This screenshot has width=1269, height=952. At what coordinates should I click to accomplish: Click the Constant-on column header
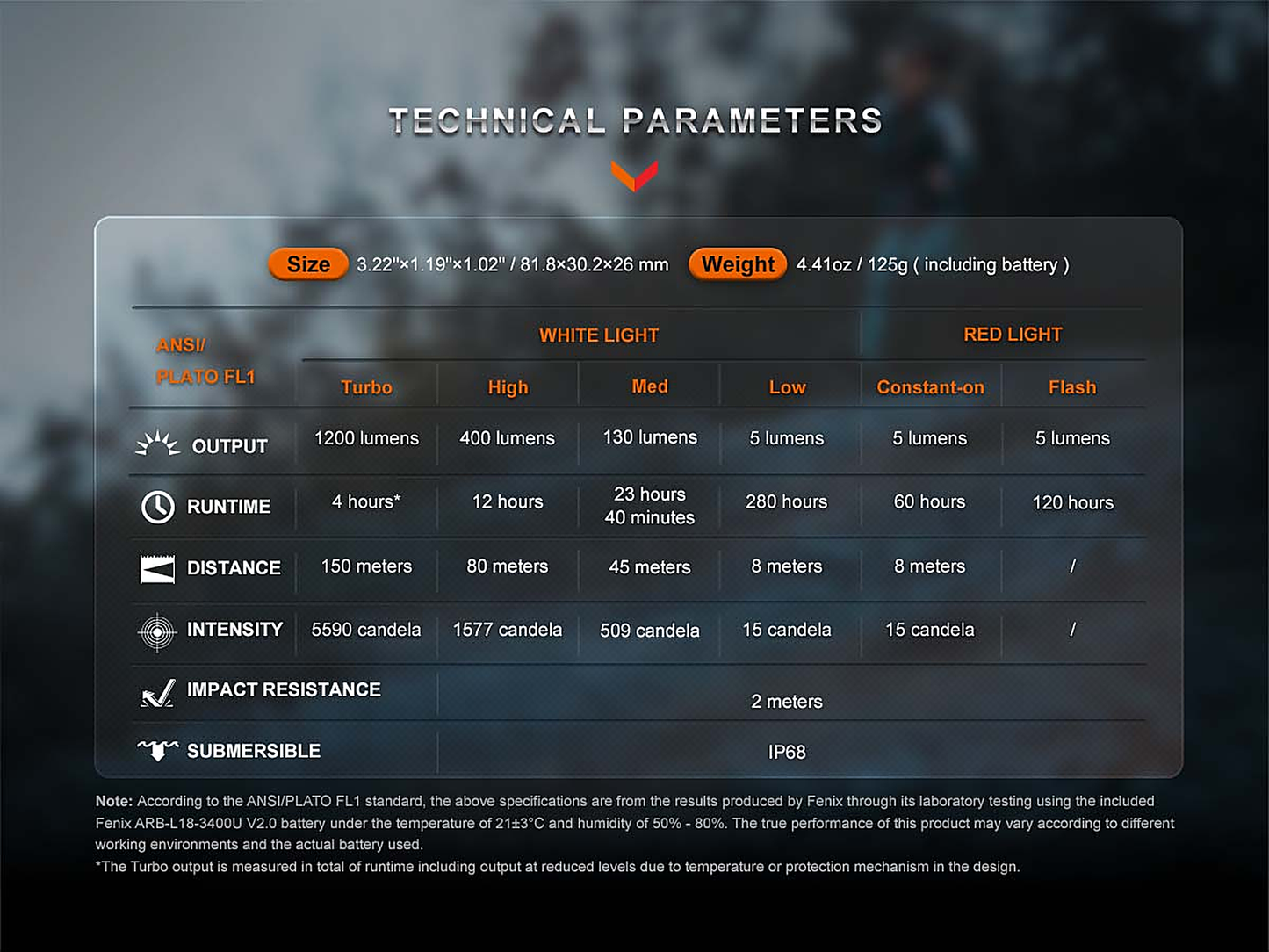(930, 387)
